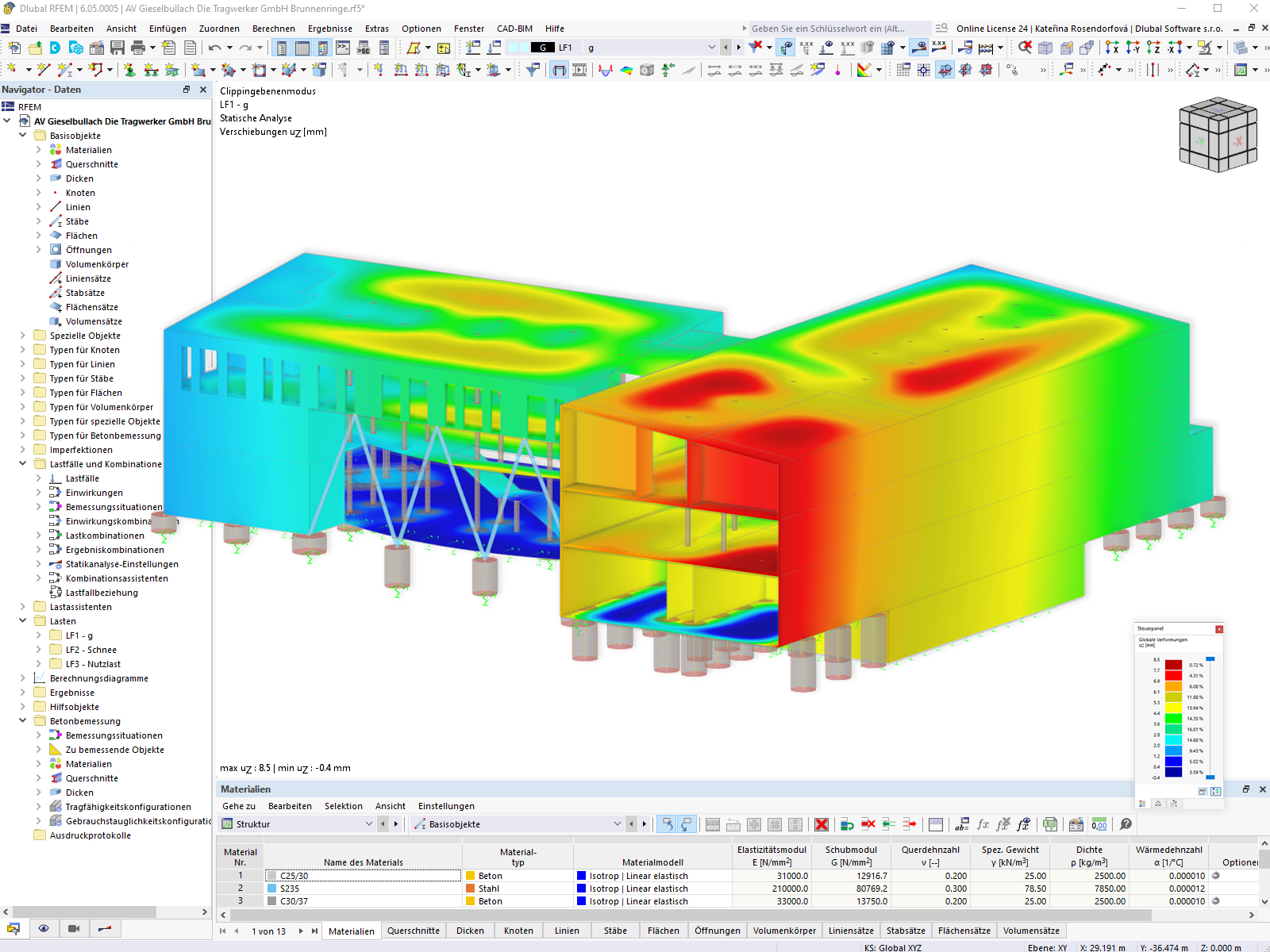Open the Berechnen menu

click(x=274, y=29)
